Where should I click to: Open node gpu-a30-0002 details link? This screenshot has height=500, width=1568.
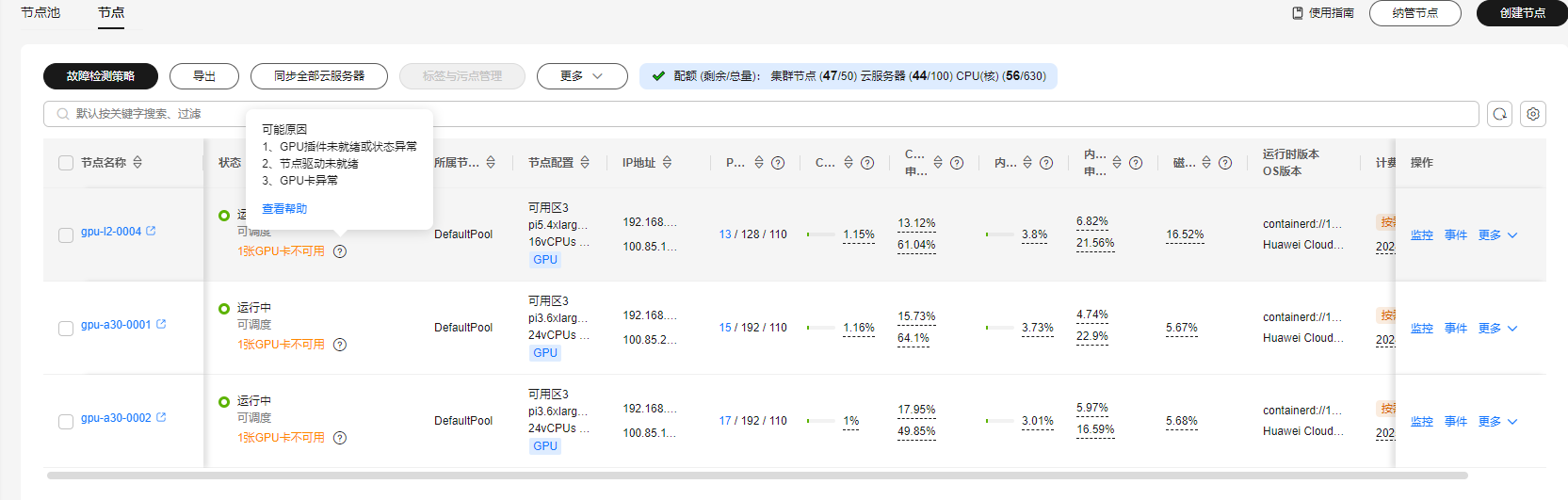[116, 417]
